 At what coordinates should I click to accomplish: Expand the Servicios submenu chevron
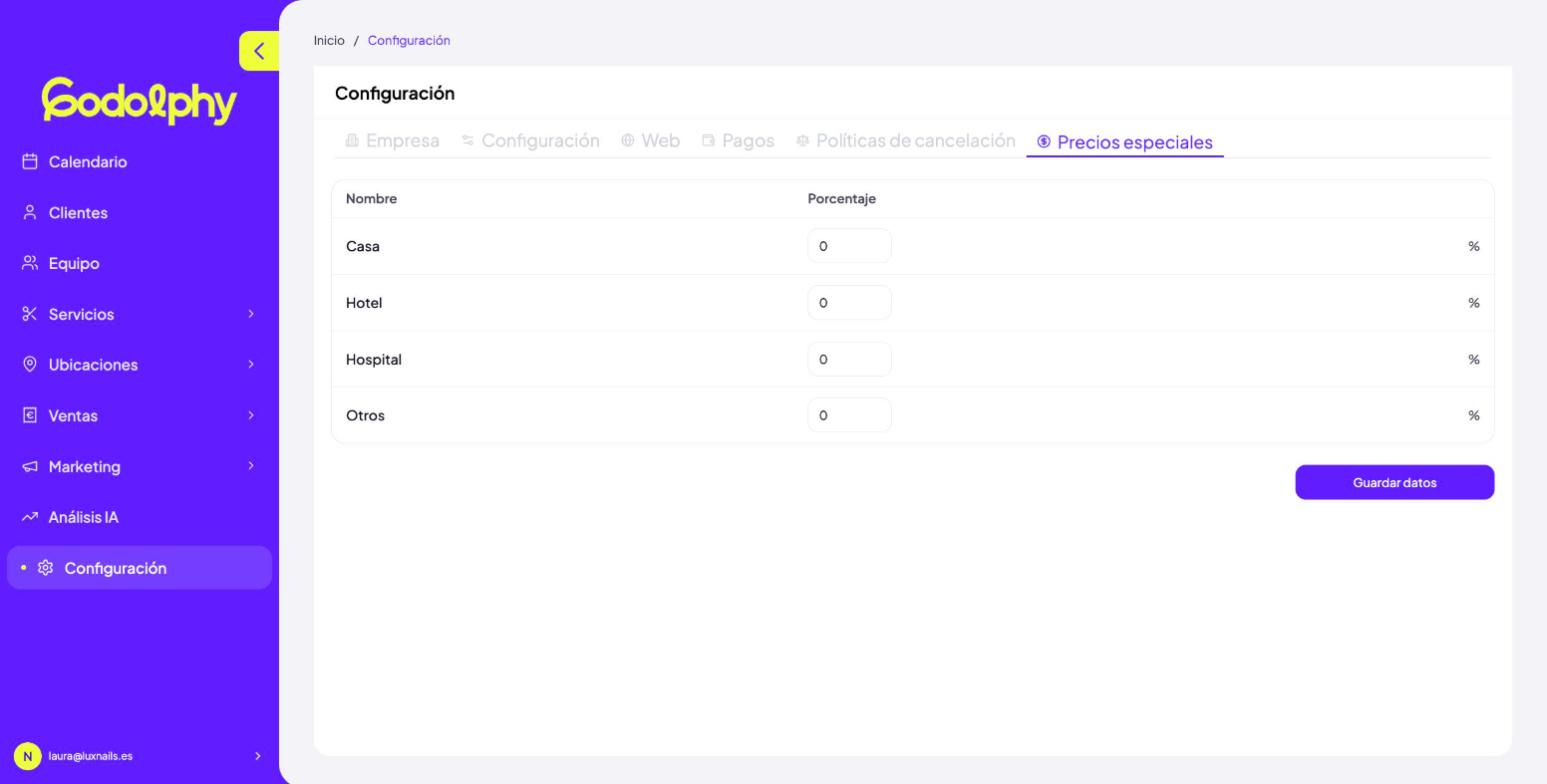251,314
